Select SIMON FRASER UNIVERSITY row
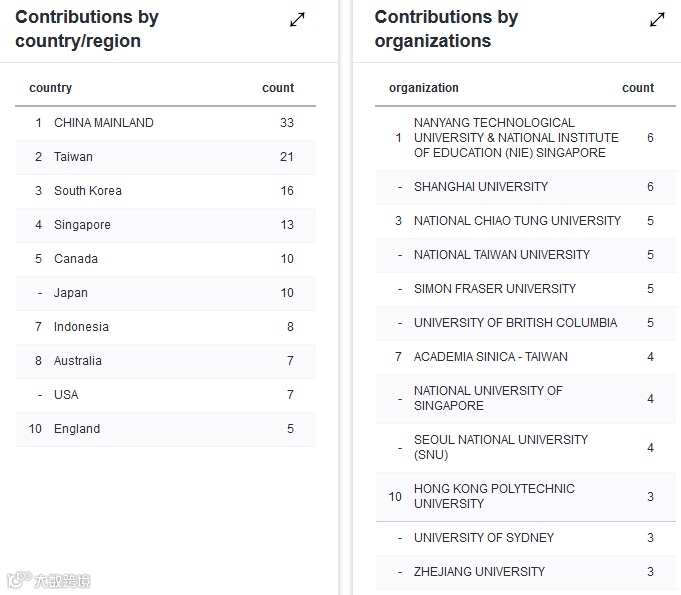The image size is (681, 595). [x=495, y=289]
